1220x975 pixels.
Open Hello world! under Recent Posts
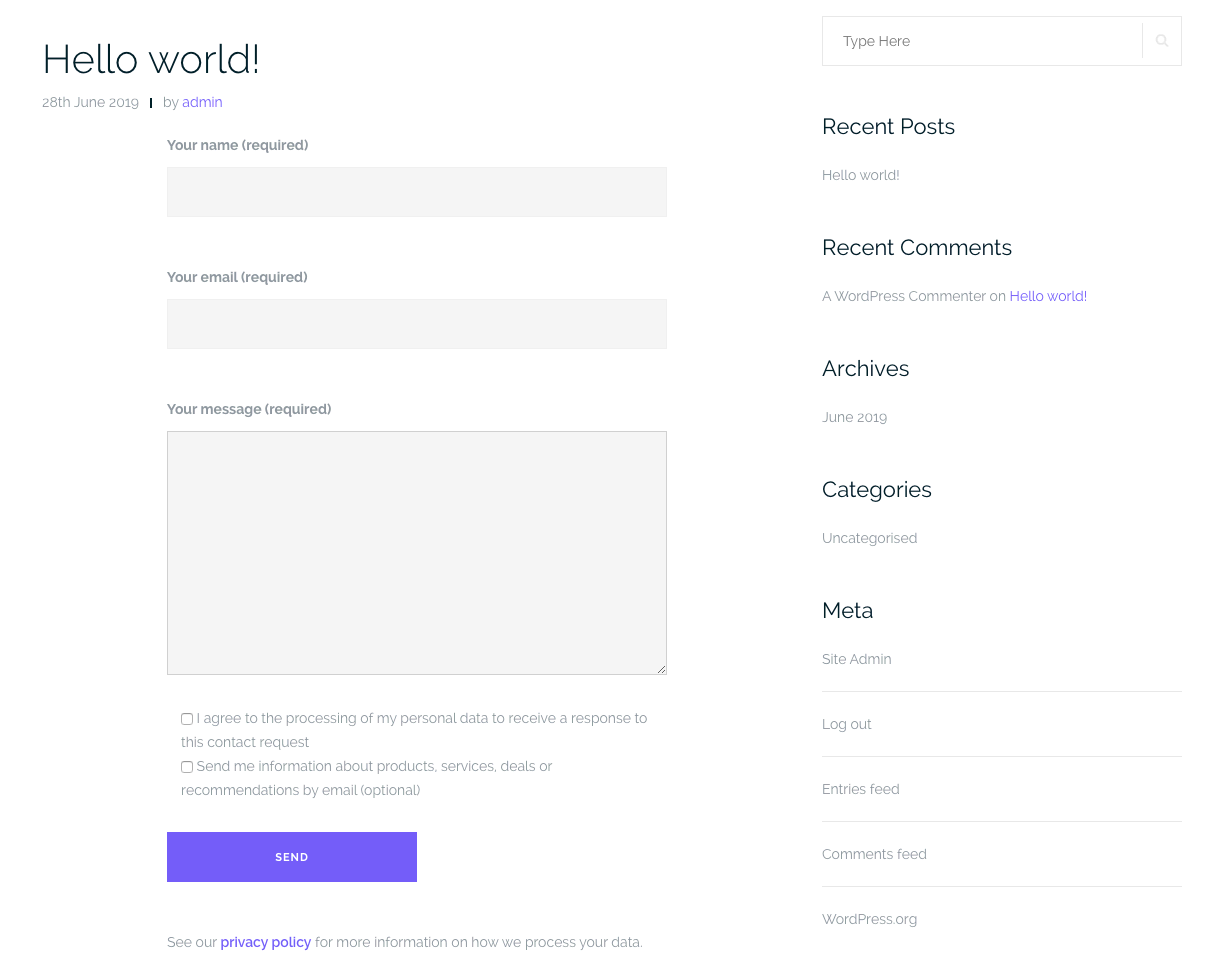click(860, 175)
